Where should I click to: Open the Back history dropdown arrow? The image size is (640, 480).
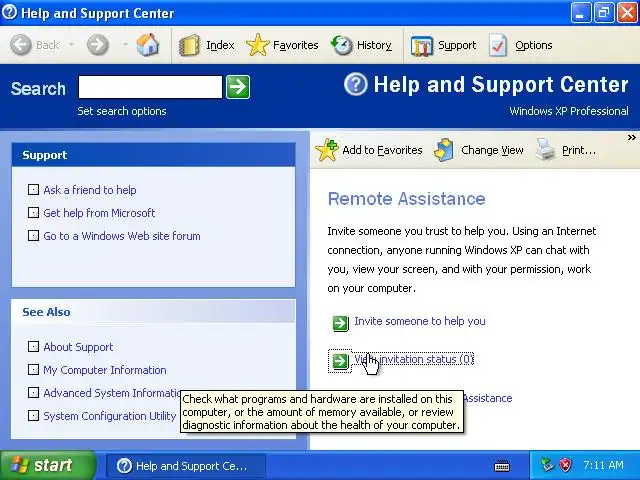[x=71, y=44]
